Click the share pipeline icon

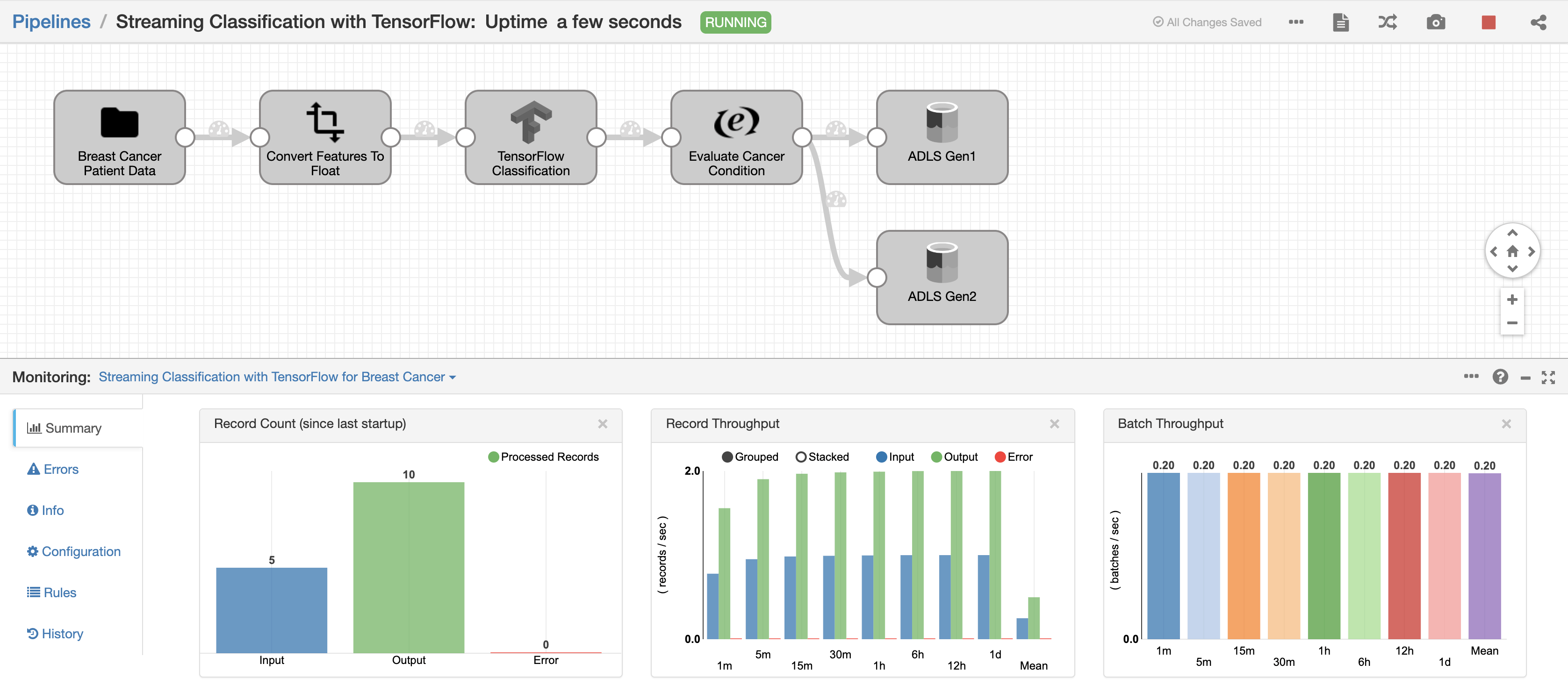click(x=1538, y=22)
